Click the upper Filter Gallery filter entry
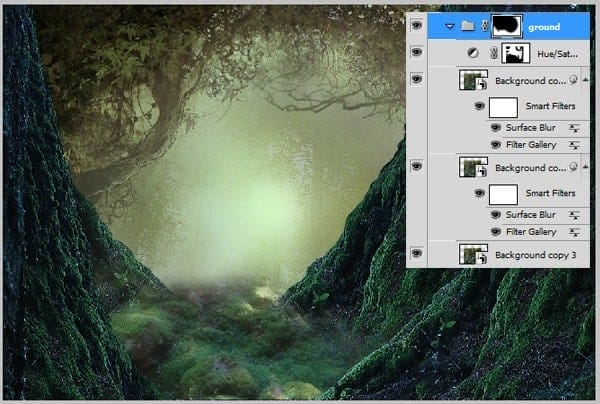Screen dimensions: 600x404 tap(531, 145)
